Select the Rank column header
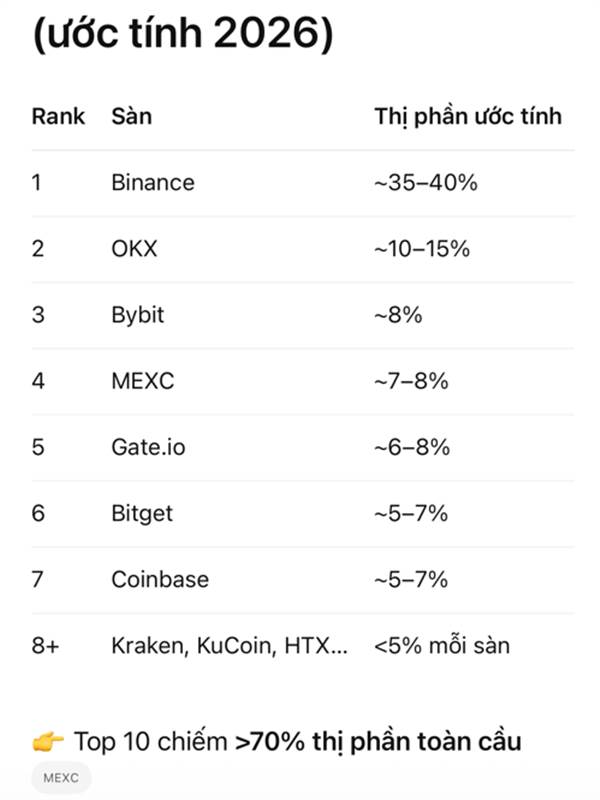The width and height of the screenshot is (600, 800). click(x=58, y=116)
